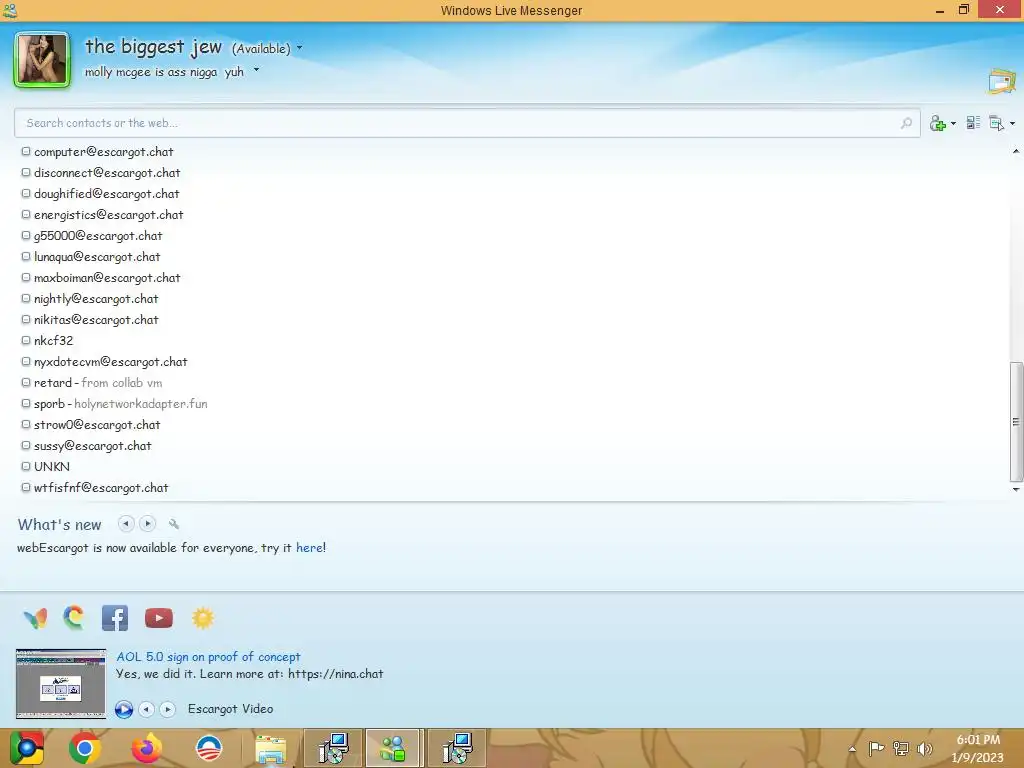The height and width of the screenshot is (768, 1024).
Task: Open the profile display picture
Action: 42,59
